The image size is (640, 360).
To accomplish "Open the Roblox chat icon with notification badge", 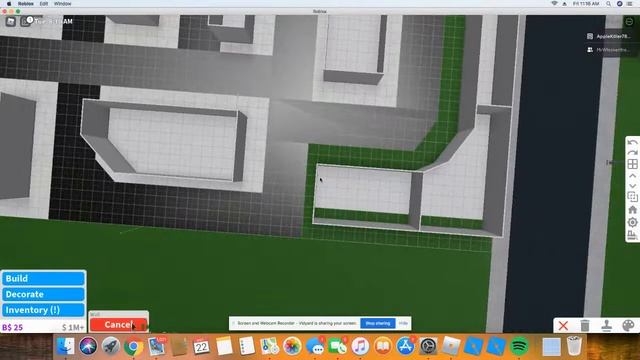I will (26, 21).
